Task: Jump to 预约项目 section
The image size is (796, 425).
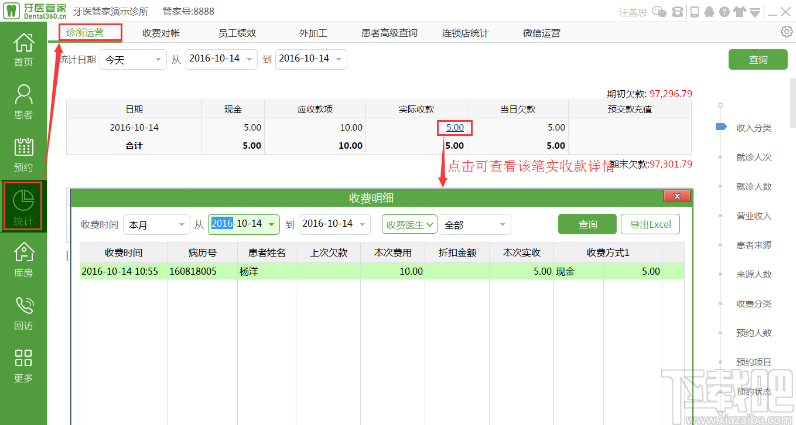Action: (x=754, y=363)
